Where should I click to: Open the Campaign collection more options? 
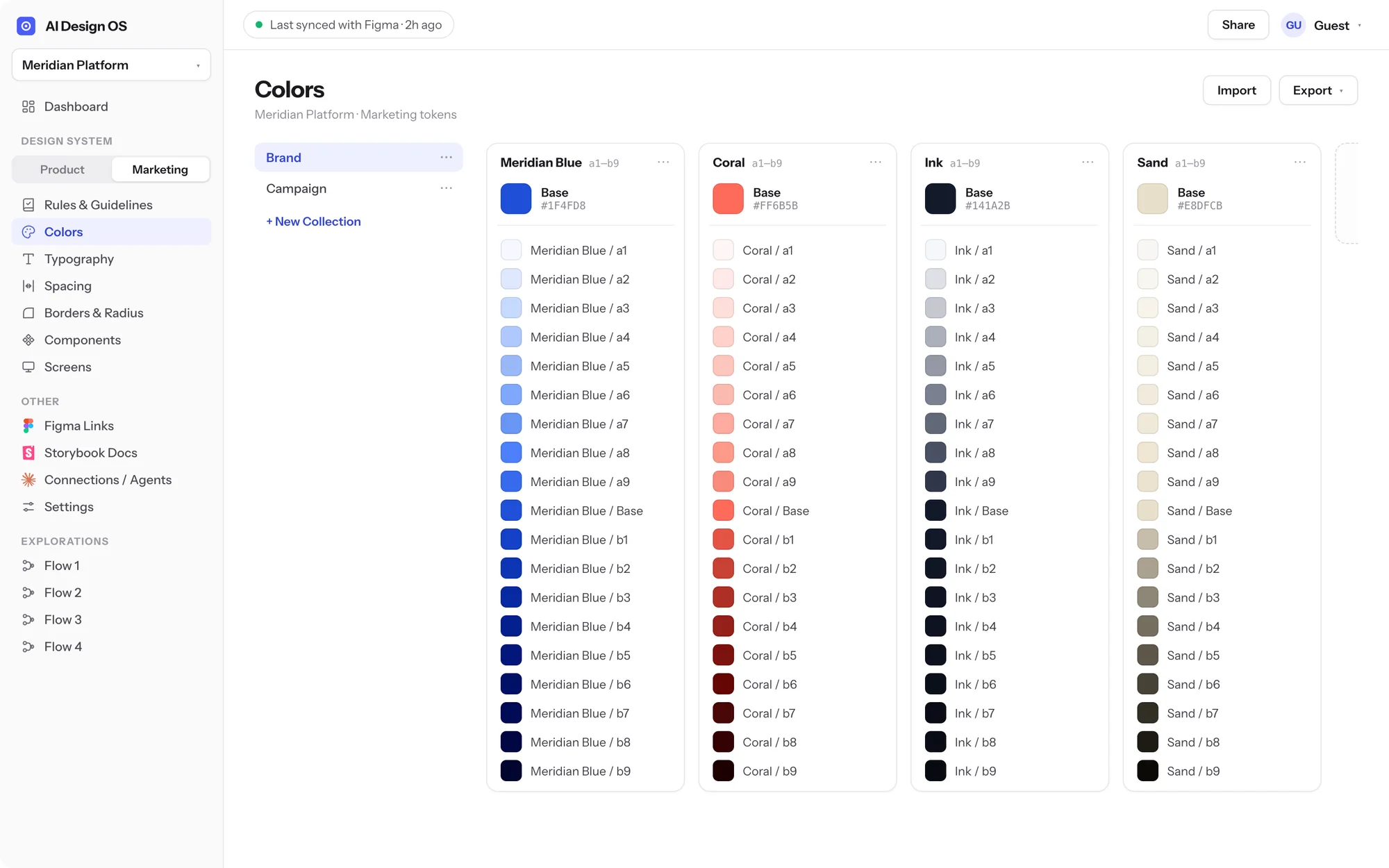(446, 188)
